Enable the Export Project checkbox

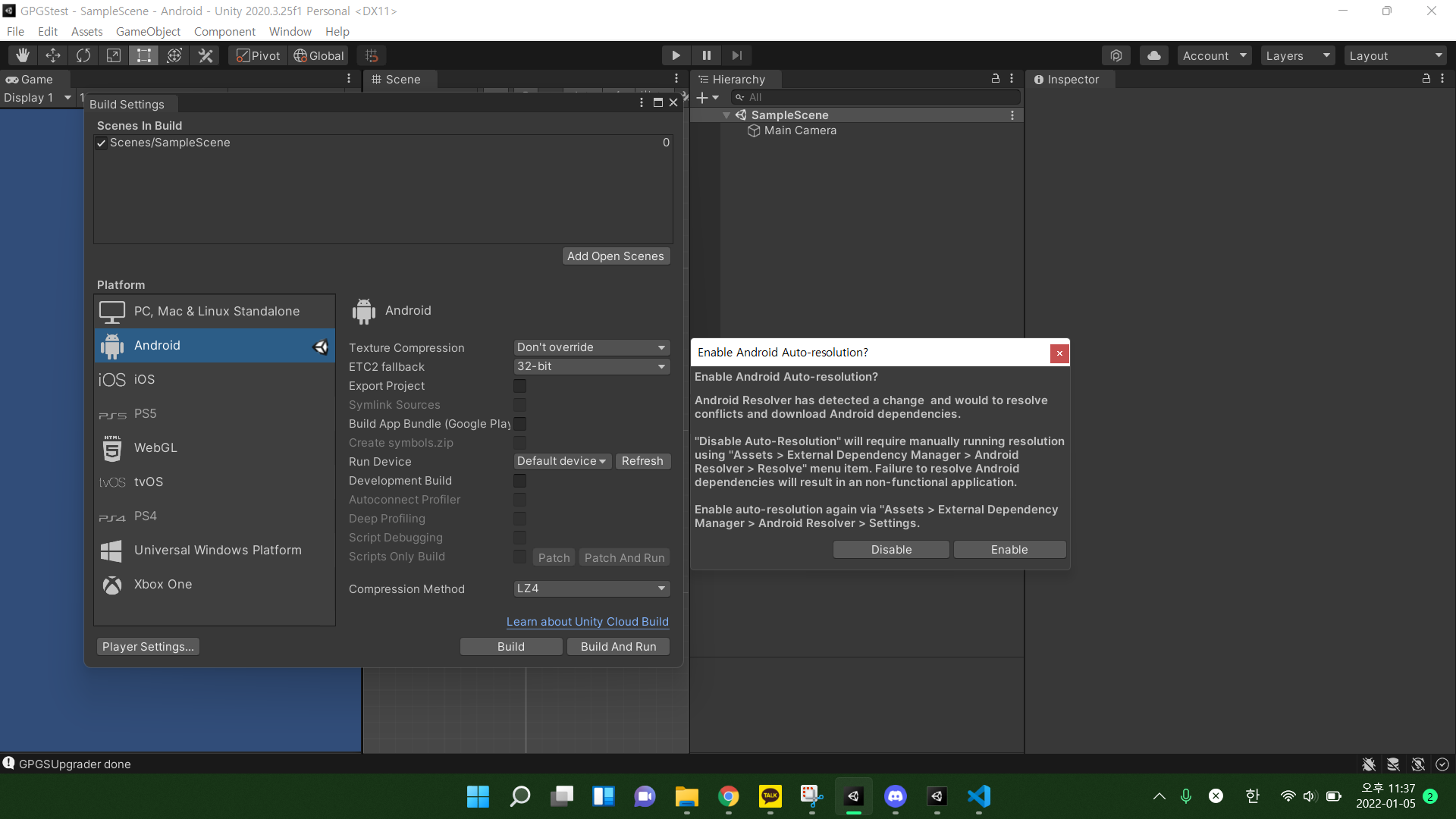tap(519, 386)
